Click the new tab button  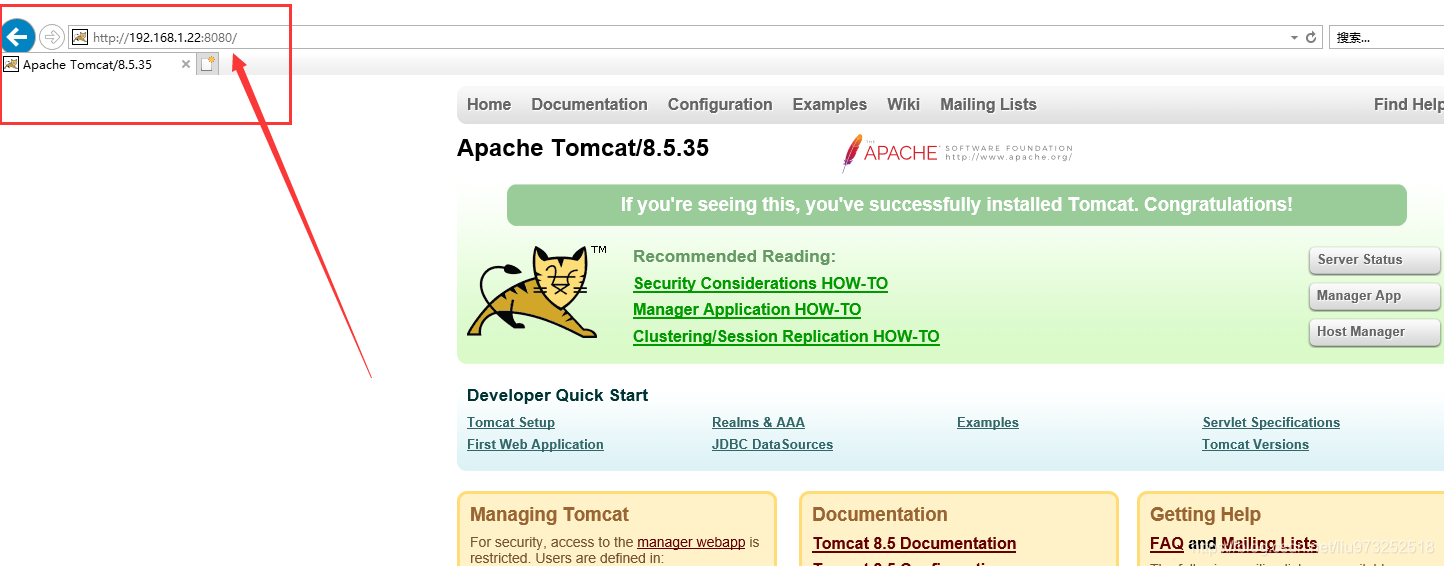[x=207, y=64]
